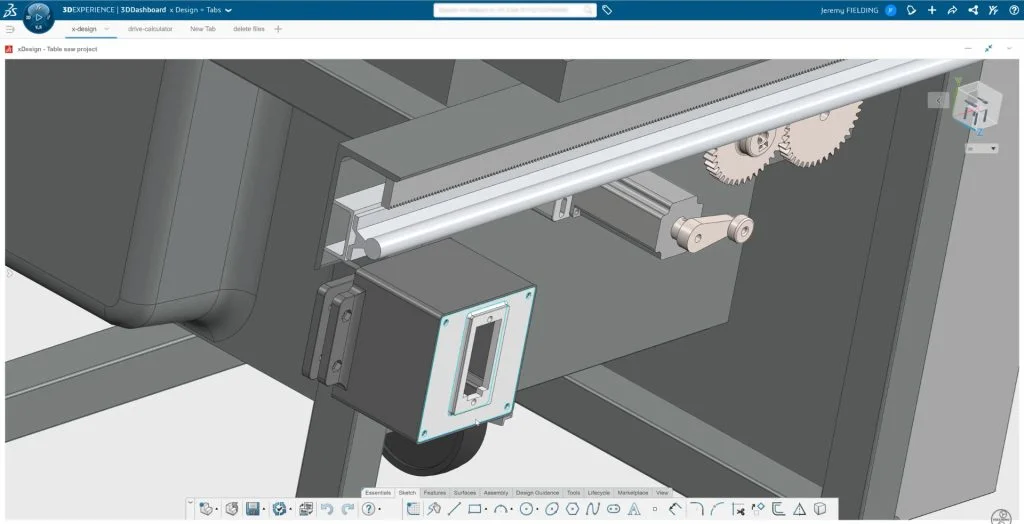Expand the view cube side arrow
The height and width of the screenshot is (524, 1024).
939,100
